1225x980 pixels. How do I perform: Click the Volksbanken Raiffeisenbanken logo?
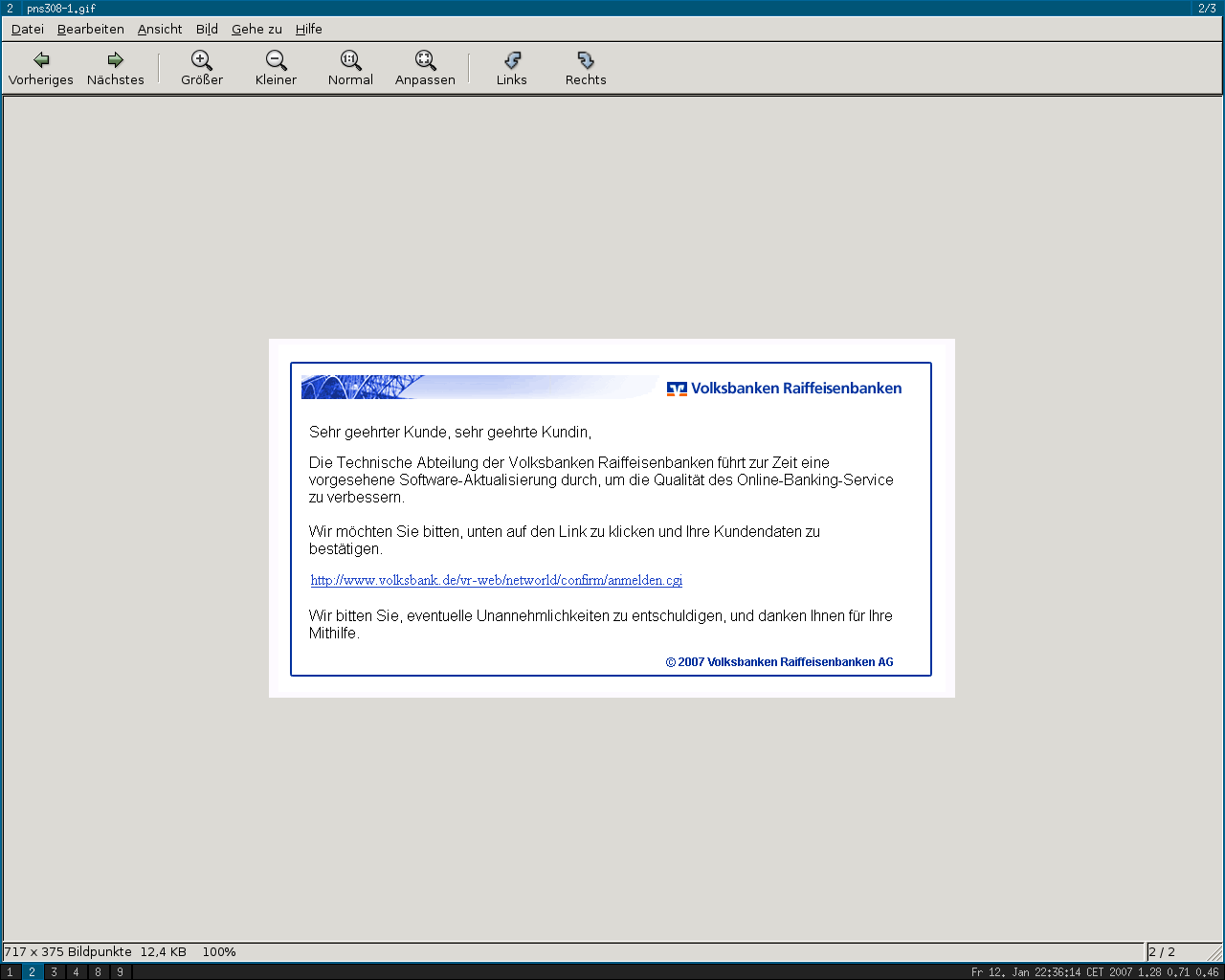[784, 389]
